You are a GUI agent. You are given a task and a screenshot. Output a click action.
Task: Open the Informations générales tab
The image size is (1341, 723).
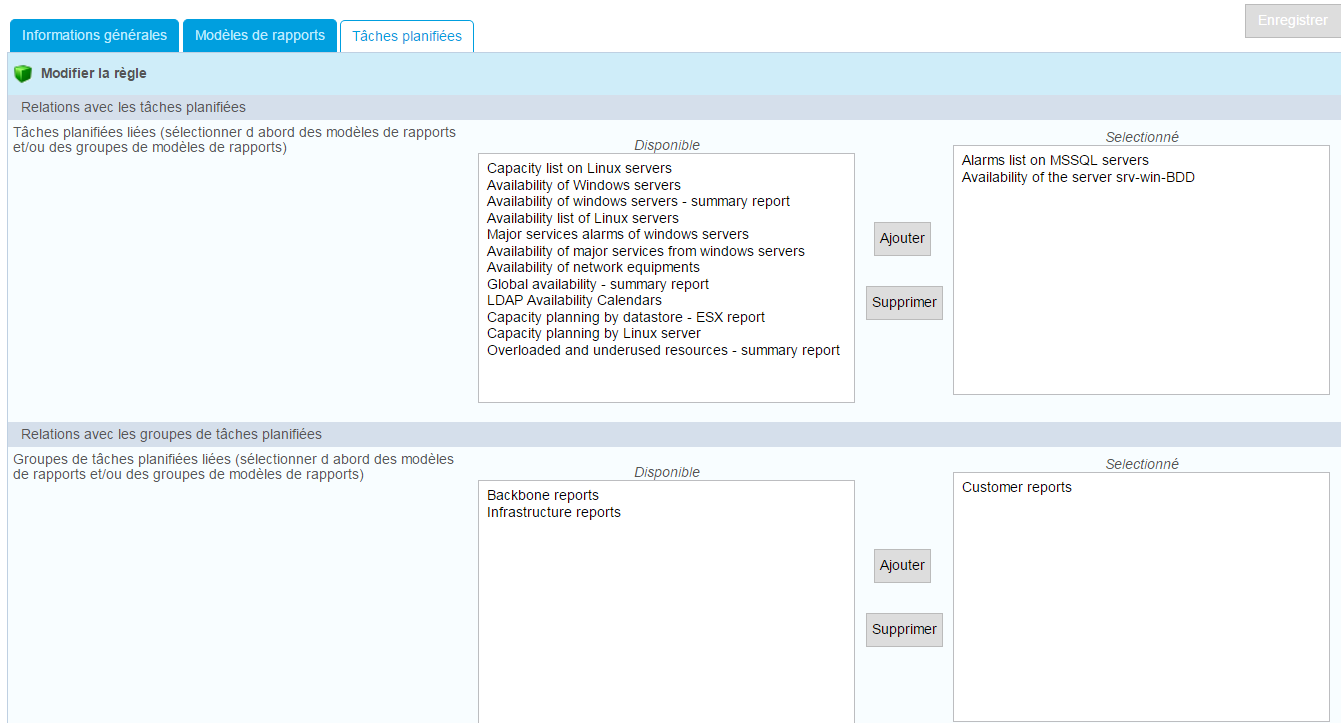(x=94, y=35)
